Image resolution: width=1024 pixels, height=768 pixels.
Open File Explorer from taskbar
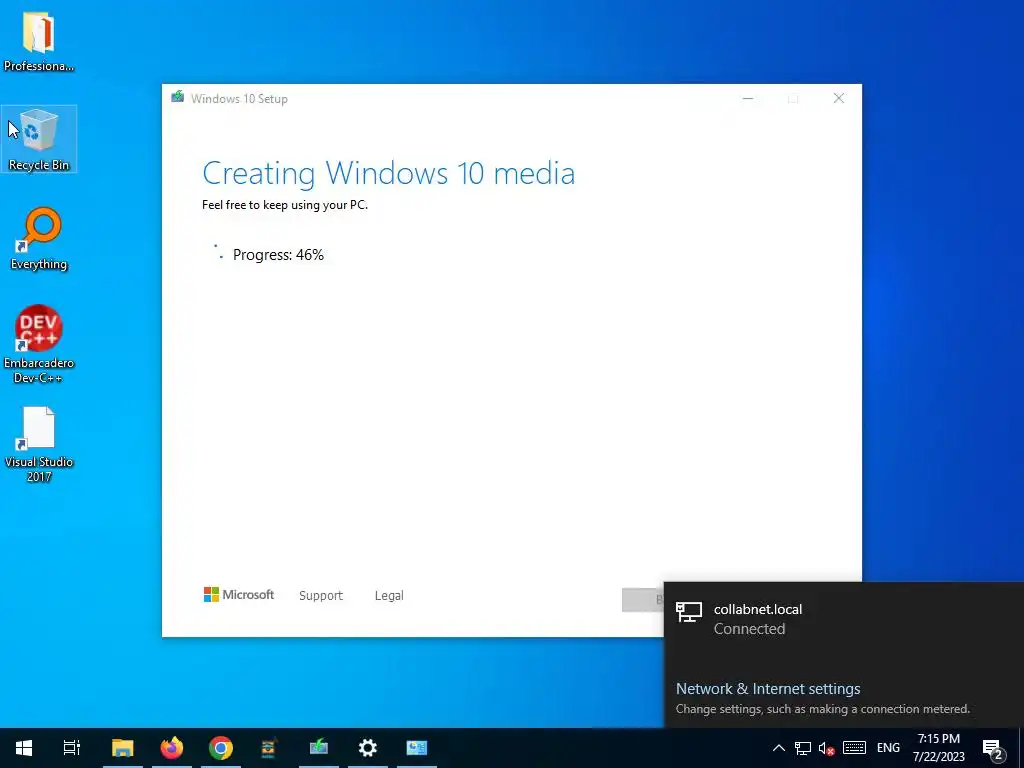coord(122,748)
